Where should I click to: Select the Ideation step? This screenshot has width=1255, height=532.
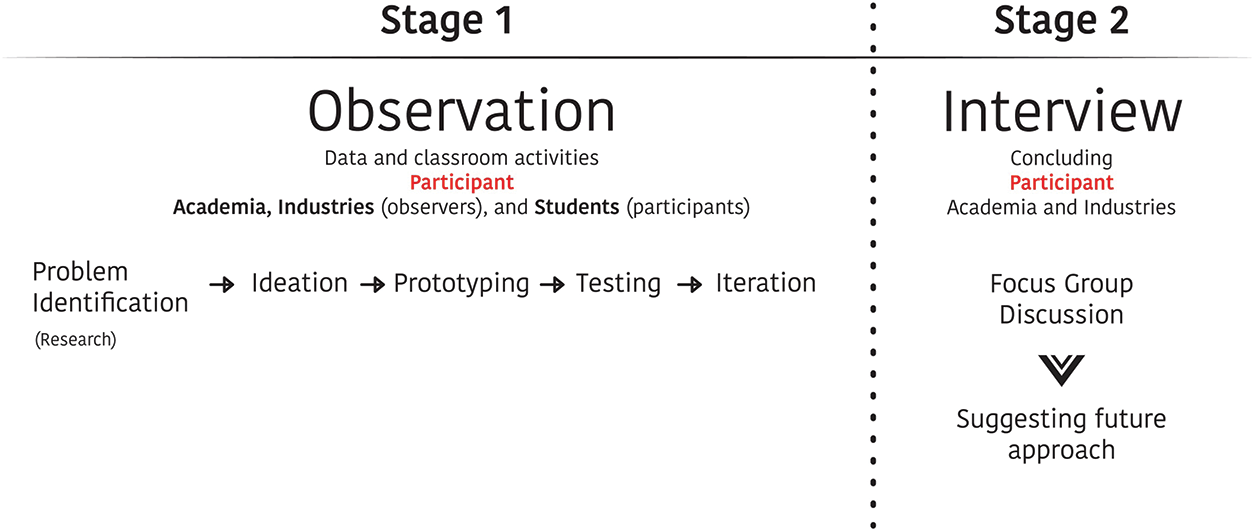point(299,284)
